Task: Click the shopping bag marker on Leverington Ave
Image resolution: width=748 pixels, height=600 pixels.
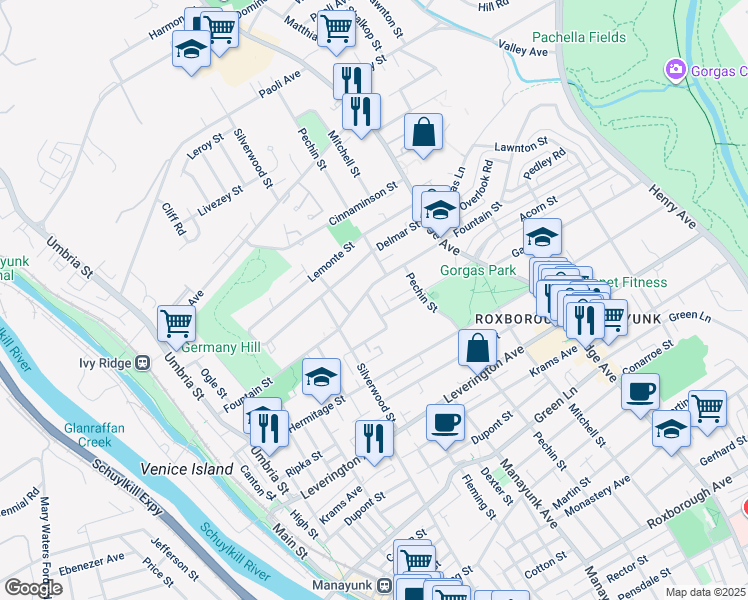Action: click(x=478, y=349)
